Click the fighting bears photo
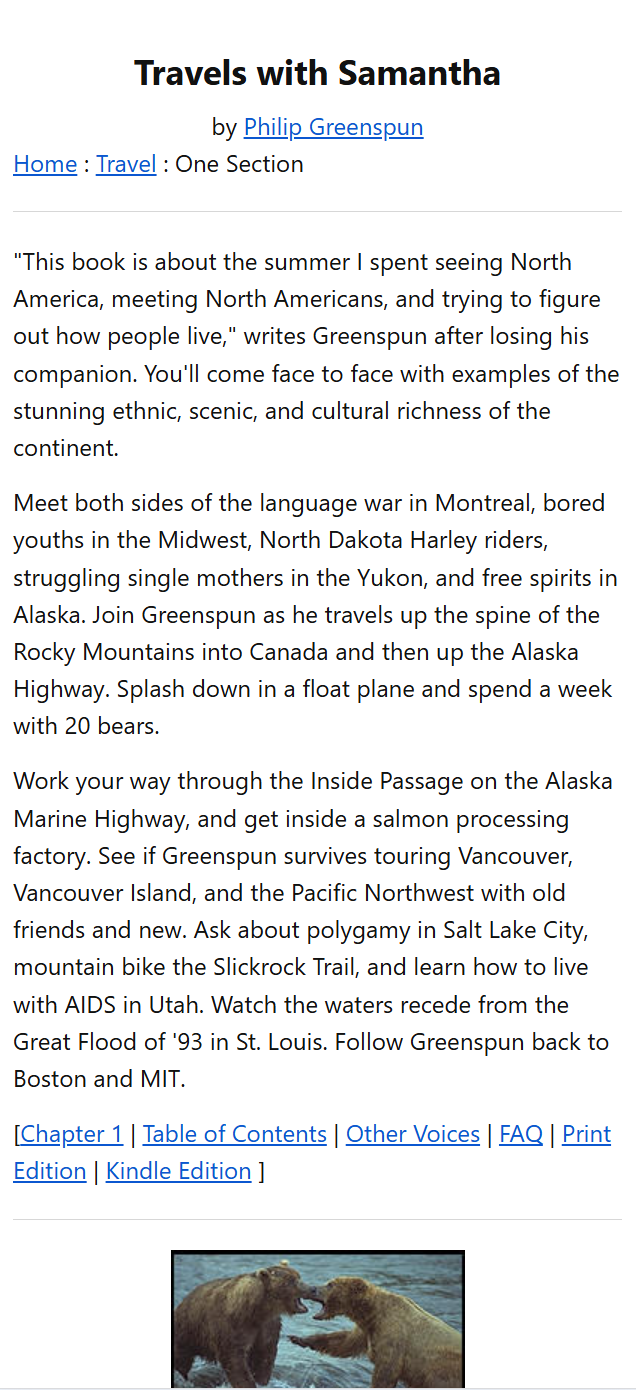The image size is (636, 1390). 318,1318
